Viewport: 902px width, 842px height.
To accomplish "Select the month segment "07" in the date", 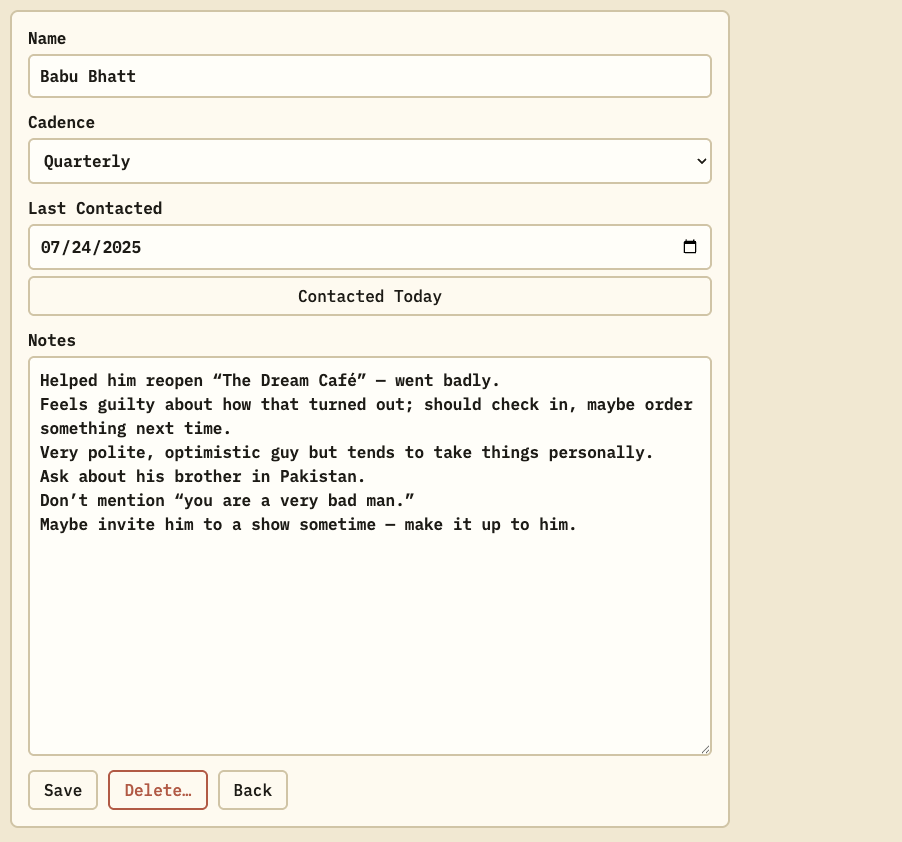I will [x=50, y=247].
